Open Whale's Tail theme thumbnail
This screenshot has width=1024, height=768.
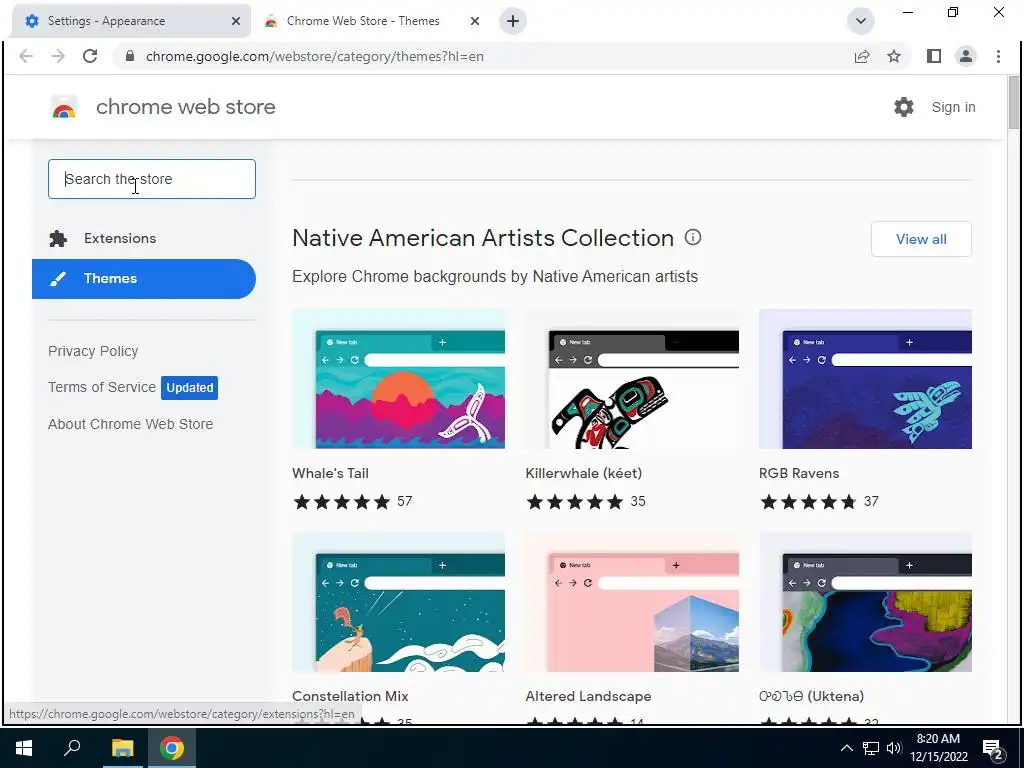(398, 379)
